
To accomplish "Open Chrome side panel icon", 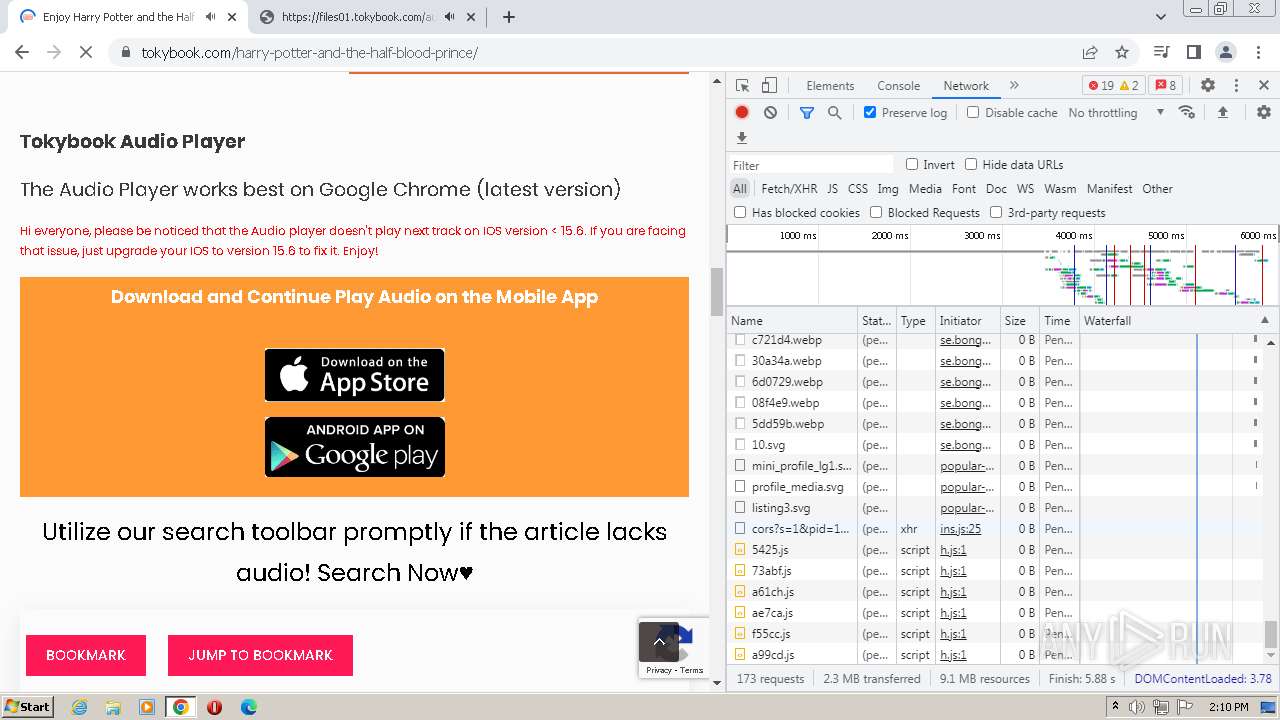I will [x=1194, y=52].
